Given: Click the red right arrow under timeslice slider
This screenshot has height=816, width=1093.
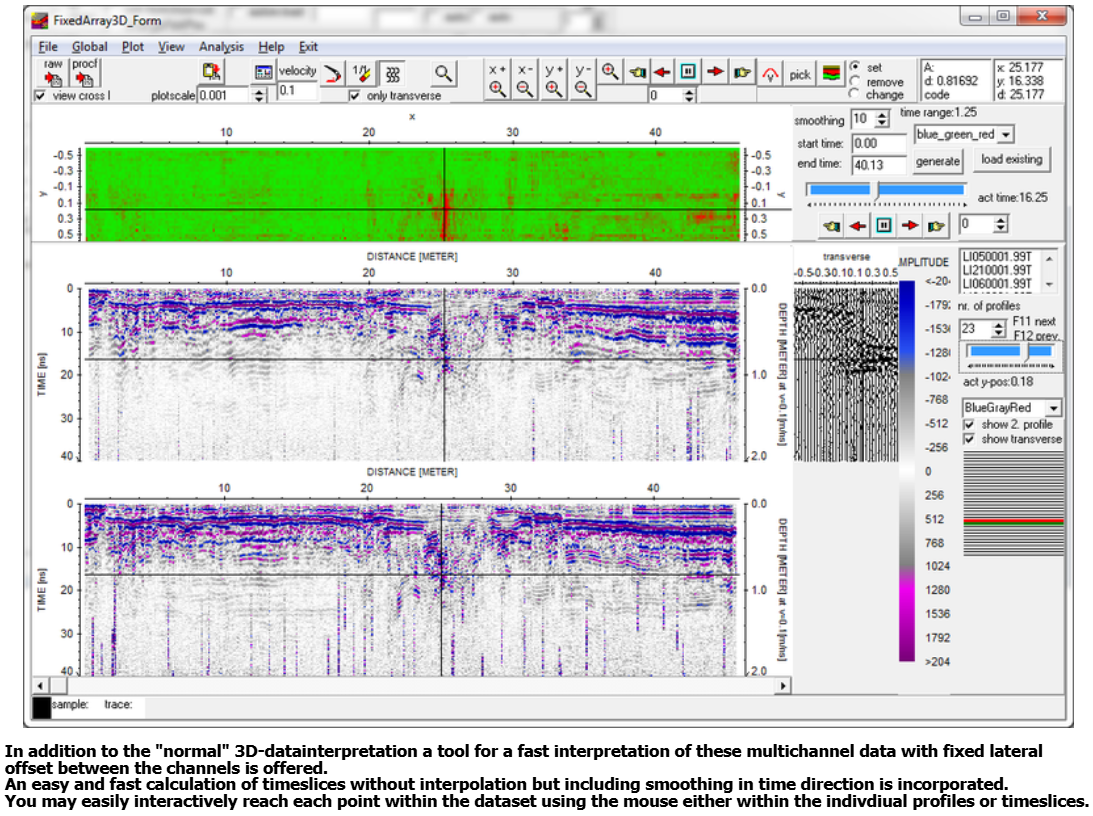Looking at the screenshot, I should 910,225.
